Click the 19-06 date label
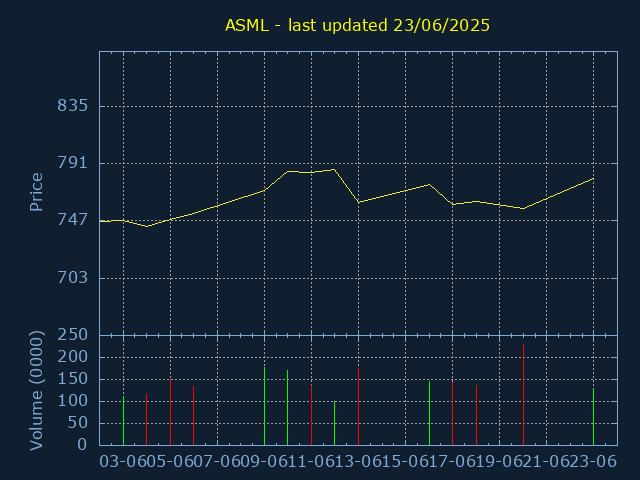This screenshot has width=640, height=480. click(499, 462)
